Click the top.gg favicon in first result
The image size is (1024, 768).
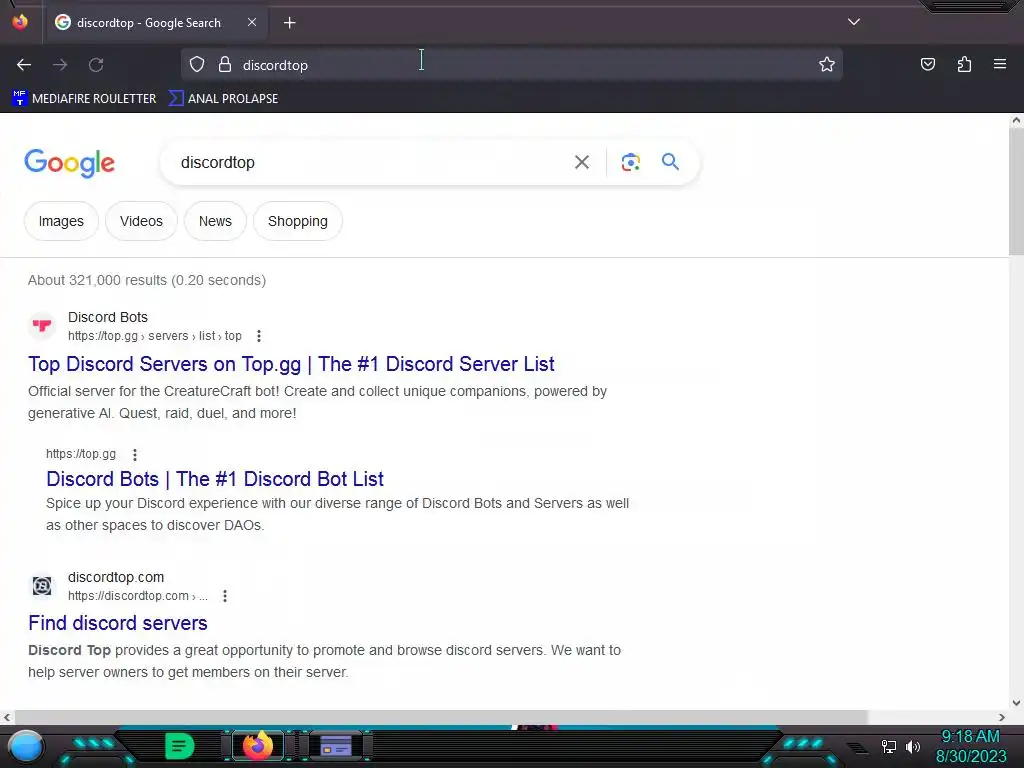(x=42, y=325)
